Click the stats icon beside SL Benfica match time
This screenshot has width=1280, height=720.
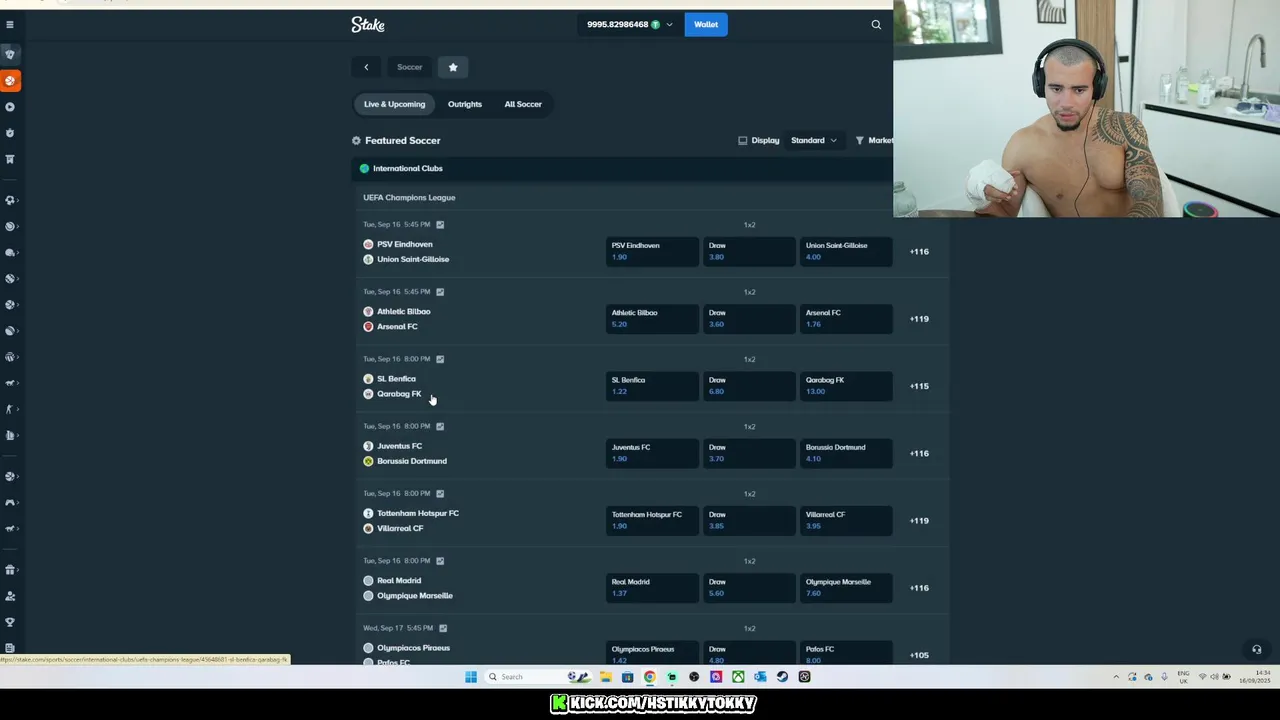tap(440, 359)
